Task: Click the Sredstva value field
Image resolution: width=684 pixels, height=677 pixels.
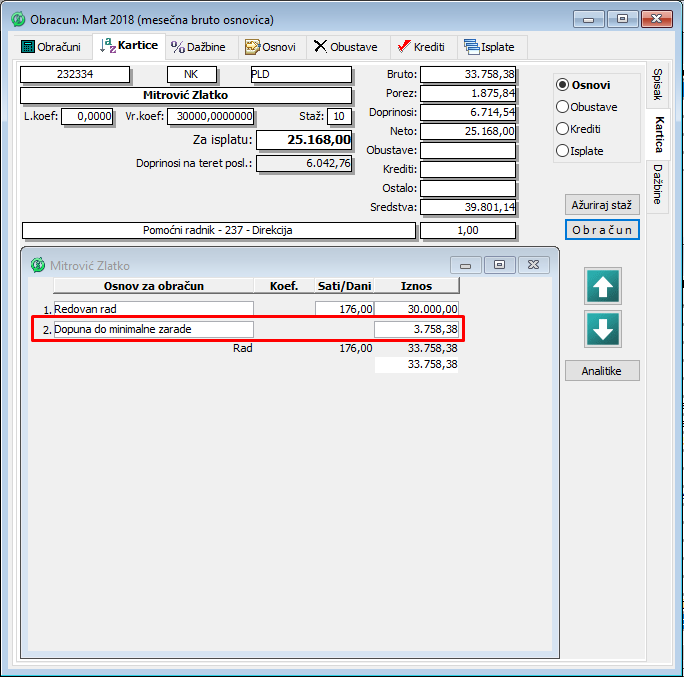Action: (468, 207)
